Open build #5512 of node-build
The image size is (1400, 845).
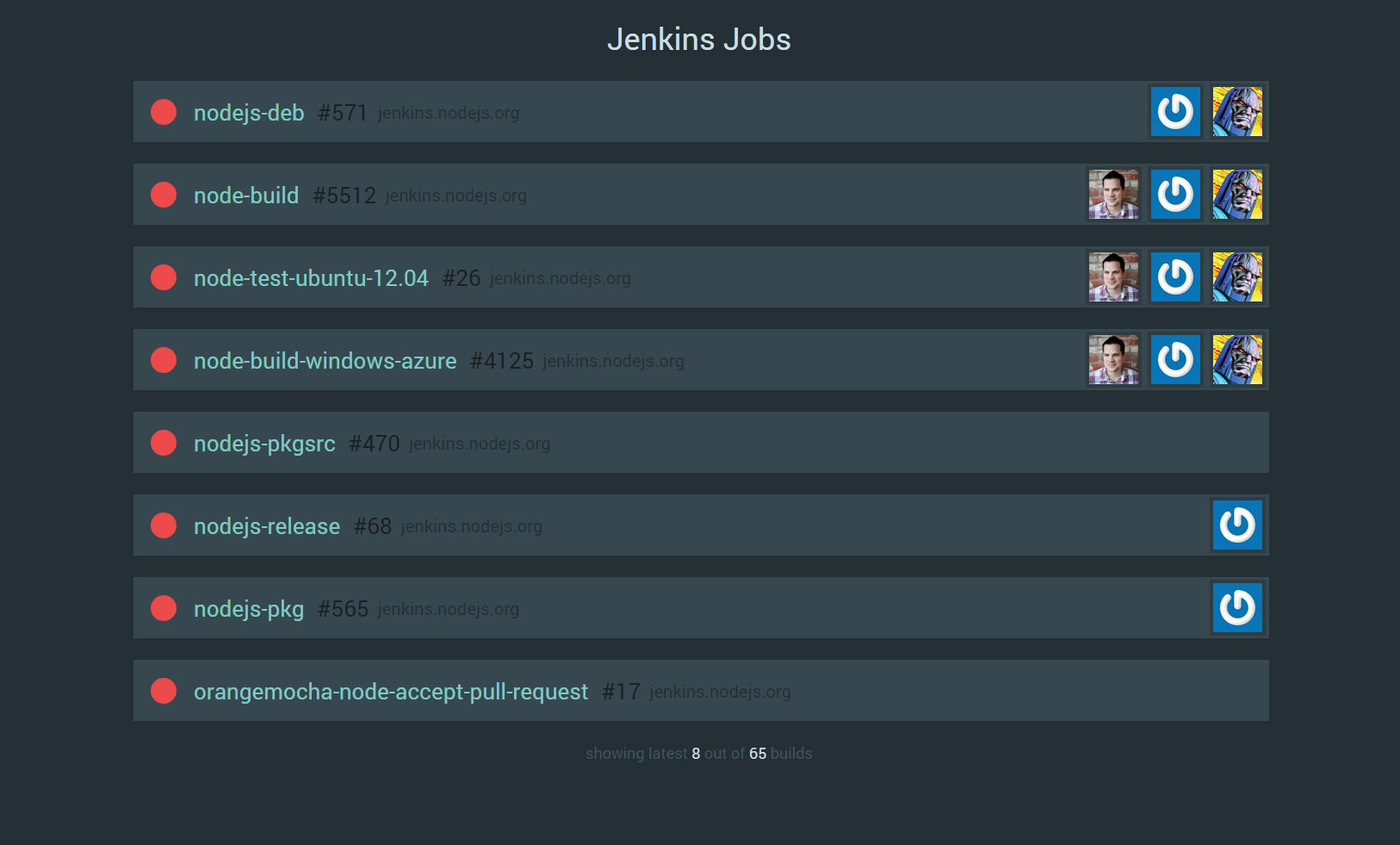(344, 196)
